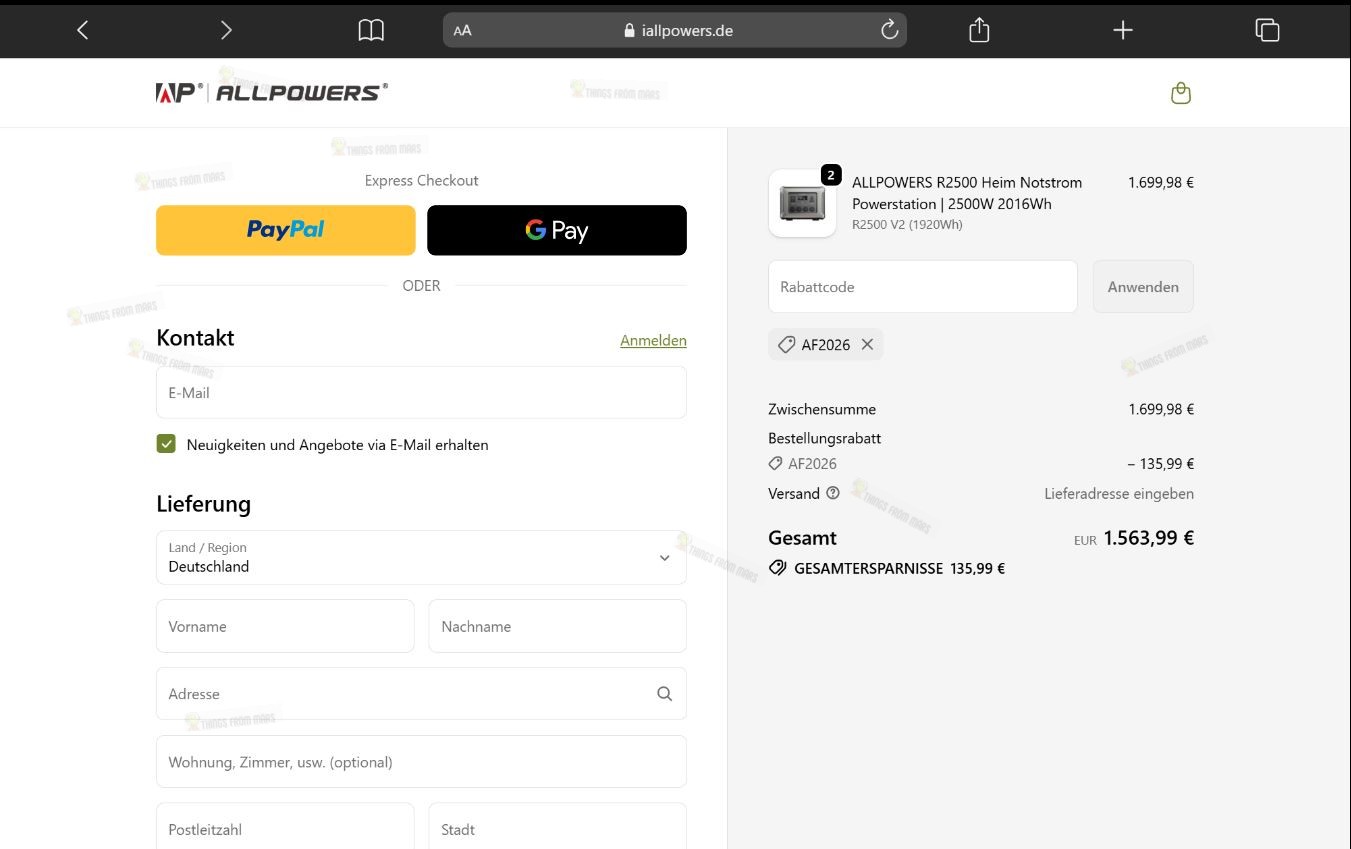
Task: Click the Bestellungsrabatt label
Action: tap(825, 438)
